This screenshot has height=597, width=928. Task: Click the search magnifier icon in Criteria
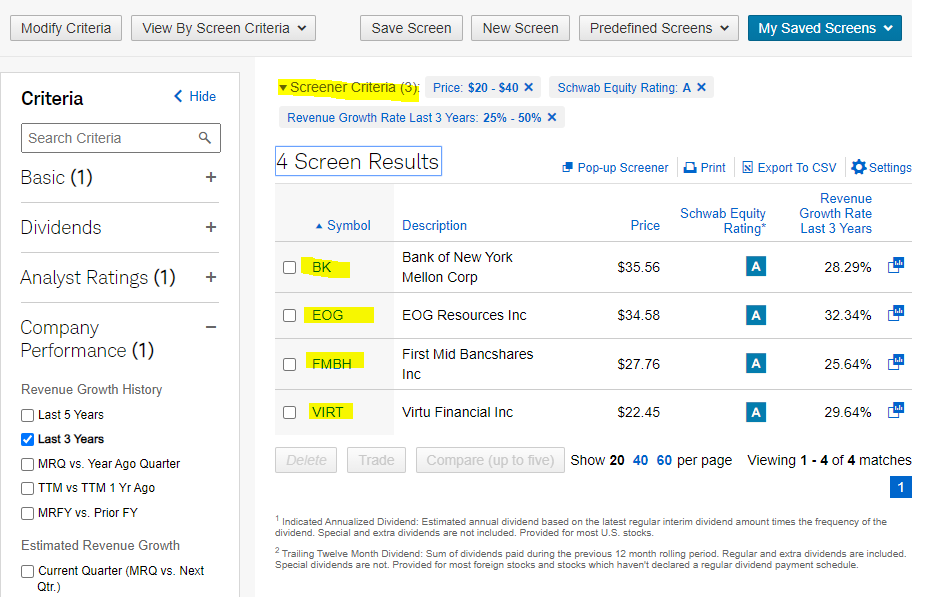point(205,138)
